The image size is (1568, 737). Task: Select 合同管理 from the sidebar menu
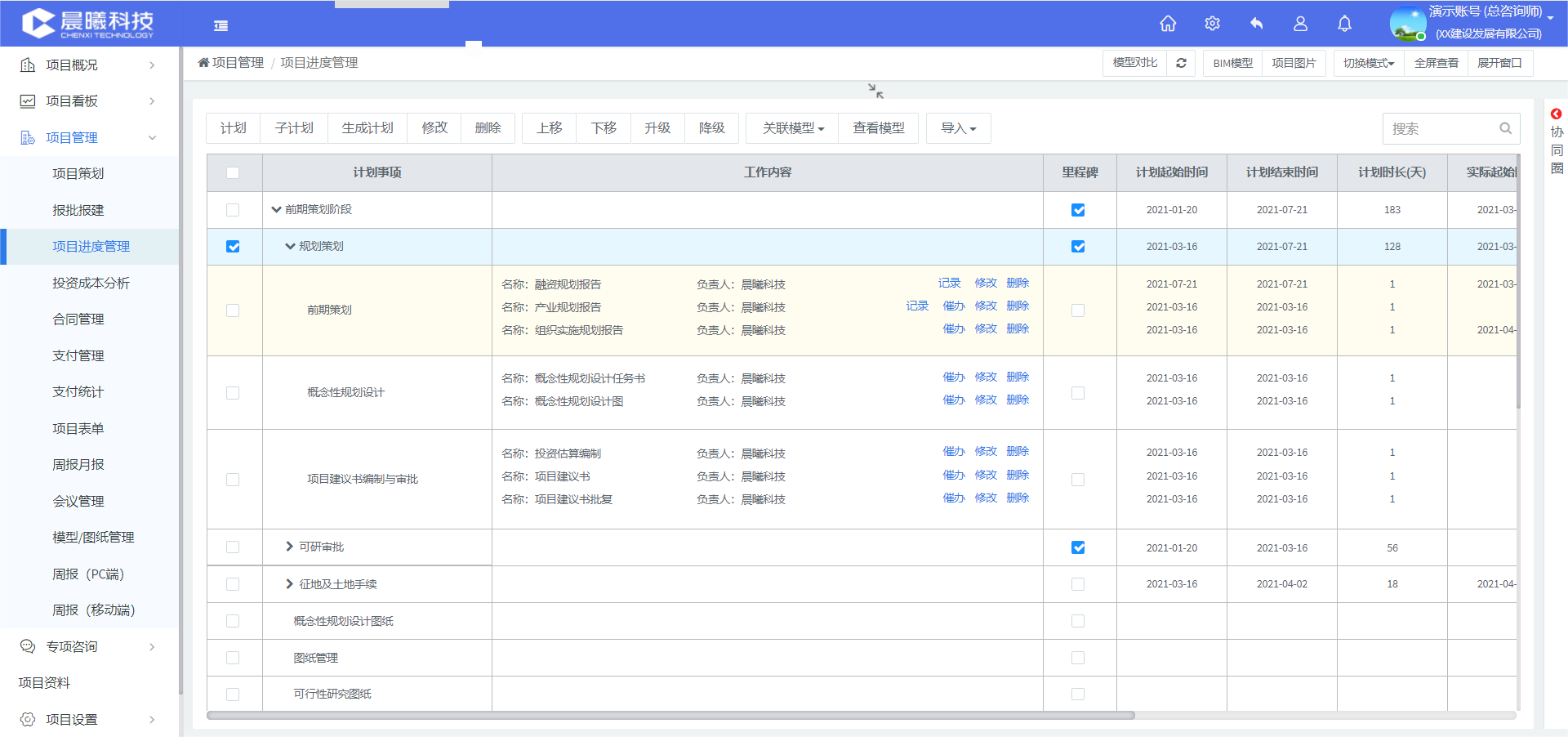[x=78, y=319]
